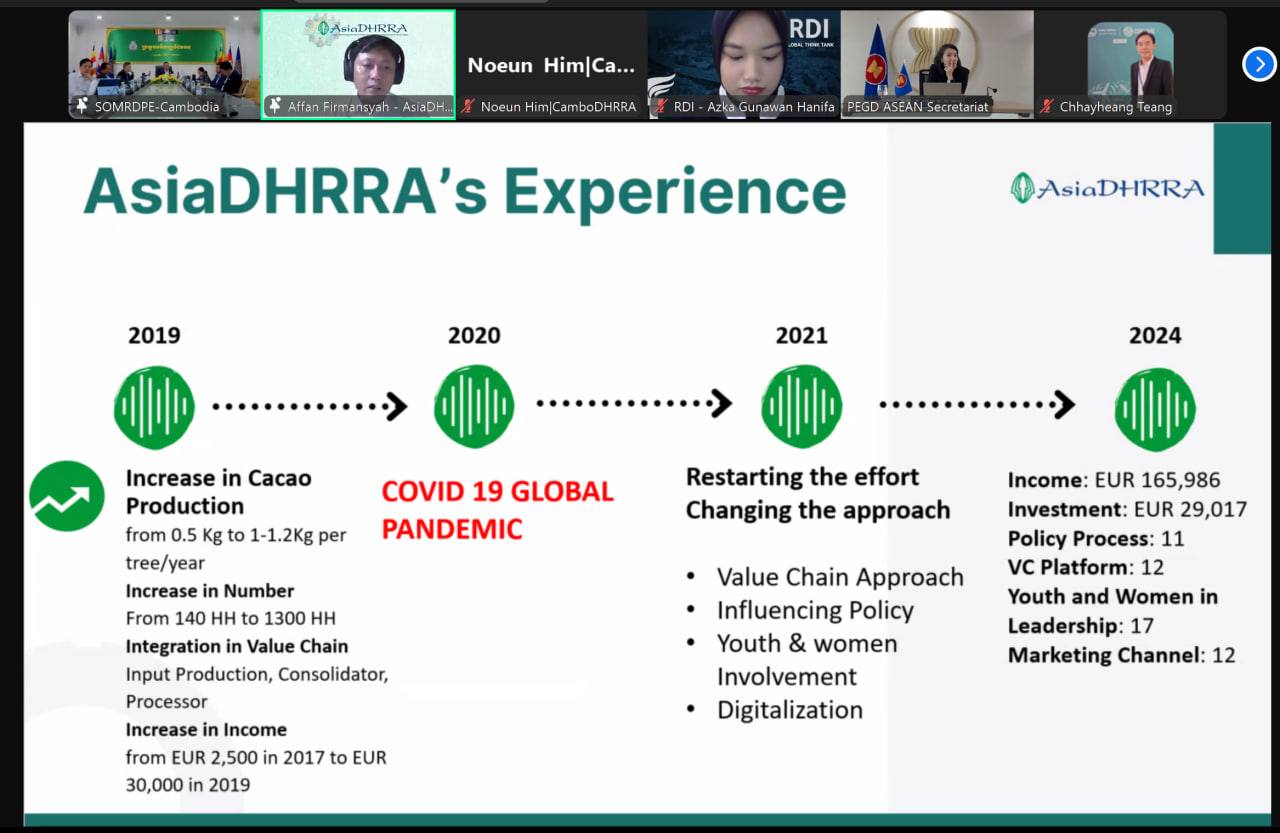The image size is (1280, 833).
Task: Click the Changing the approach heading
Action: click(818, 510)
